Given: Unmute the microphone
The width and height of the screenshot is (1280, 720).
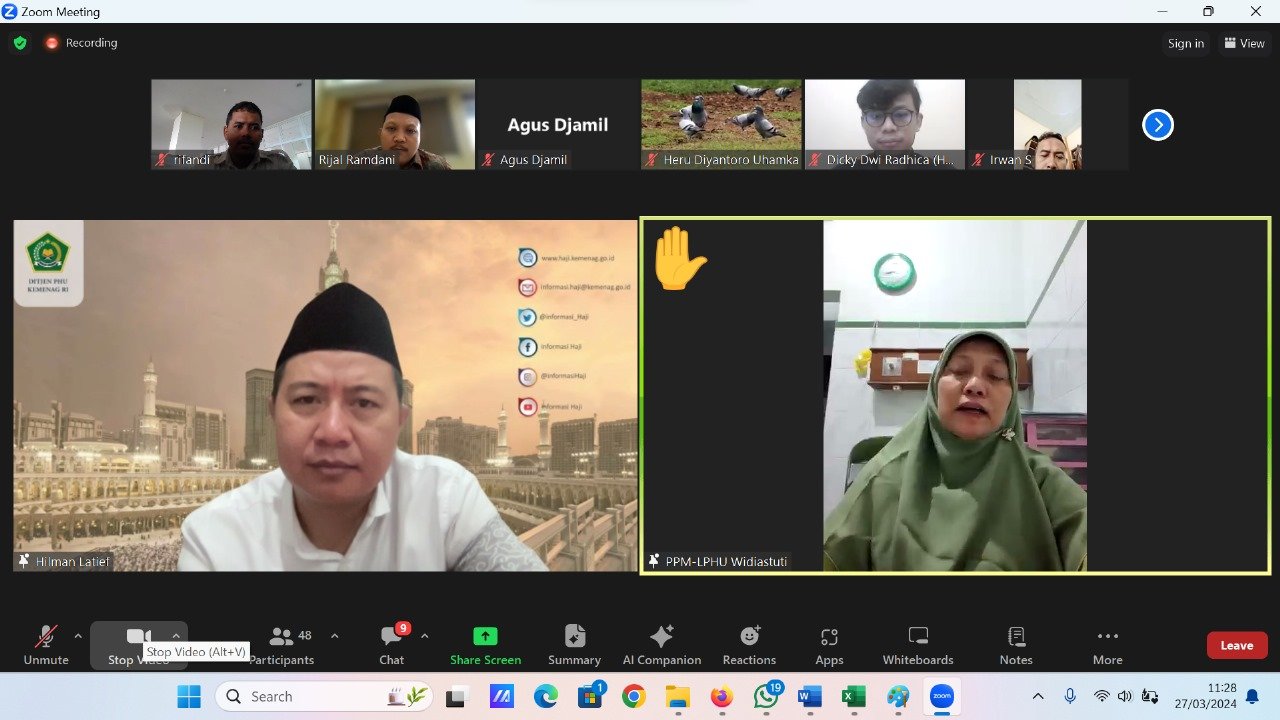Looking at the screenshot, I should 46,645.
